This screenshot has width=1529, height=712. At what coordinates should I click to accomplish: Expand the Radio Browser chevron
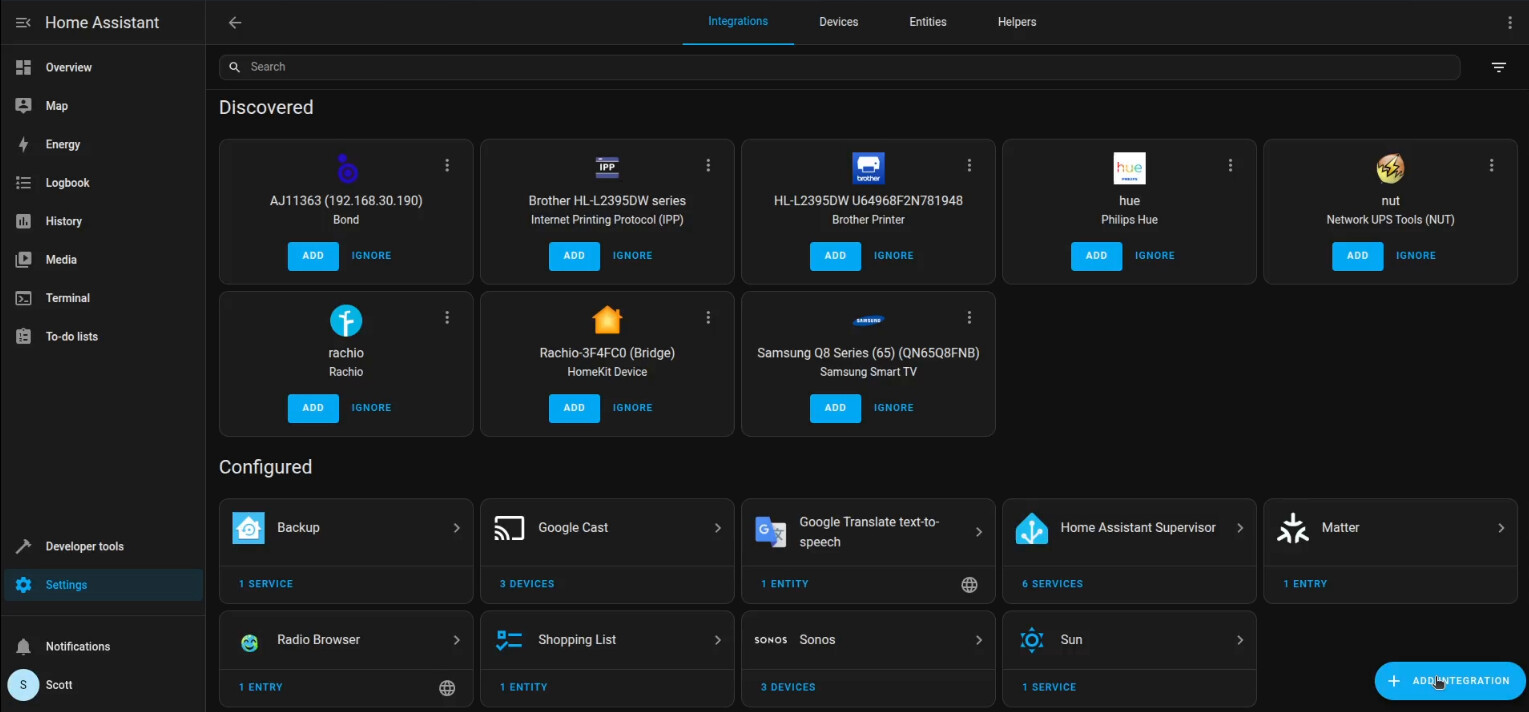(x=456, y=639)
